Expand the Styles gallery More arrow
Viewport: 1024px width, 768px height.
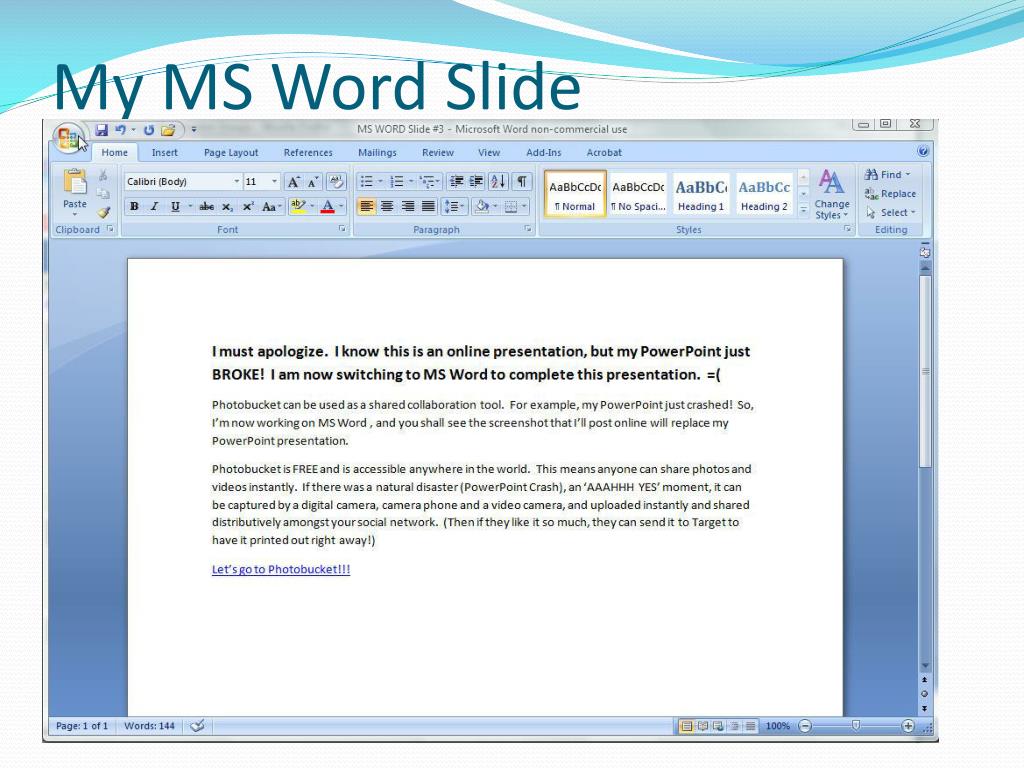click(x=804, y=210)
